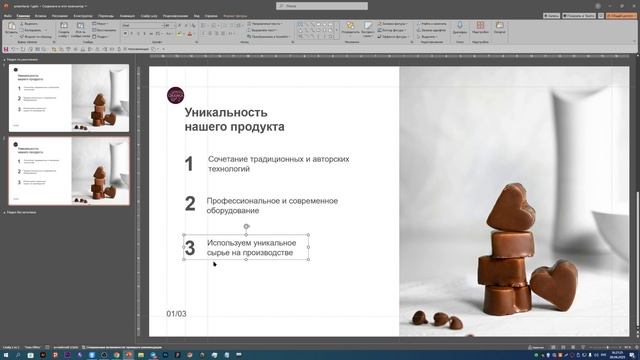Viewport: 640px width, 360px height.
Task: Select the first slide thumbnail
Action: coord(69,98)
